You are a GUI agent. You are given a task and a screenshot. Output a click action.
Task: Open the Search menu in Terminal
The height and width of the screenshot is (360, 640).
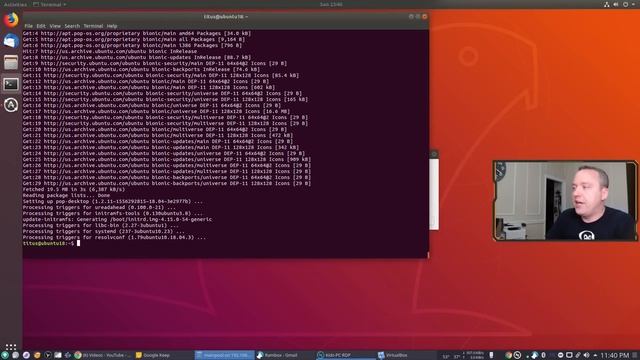72,26
